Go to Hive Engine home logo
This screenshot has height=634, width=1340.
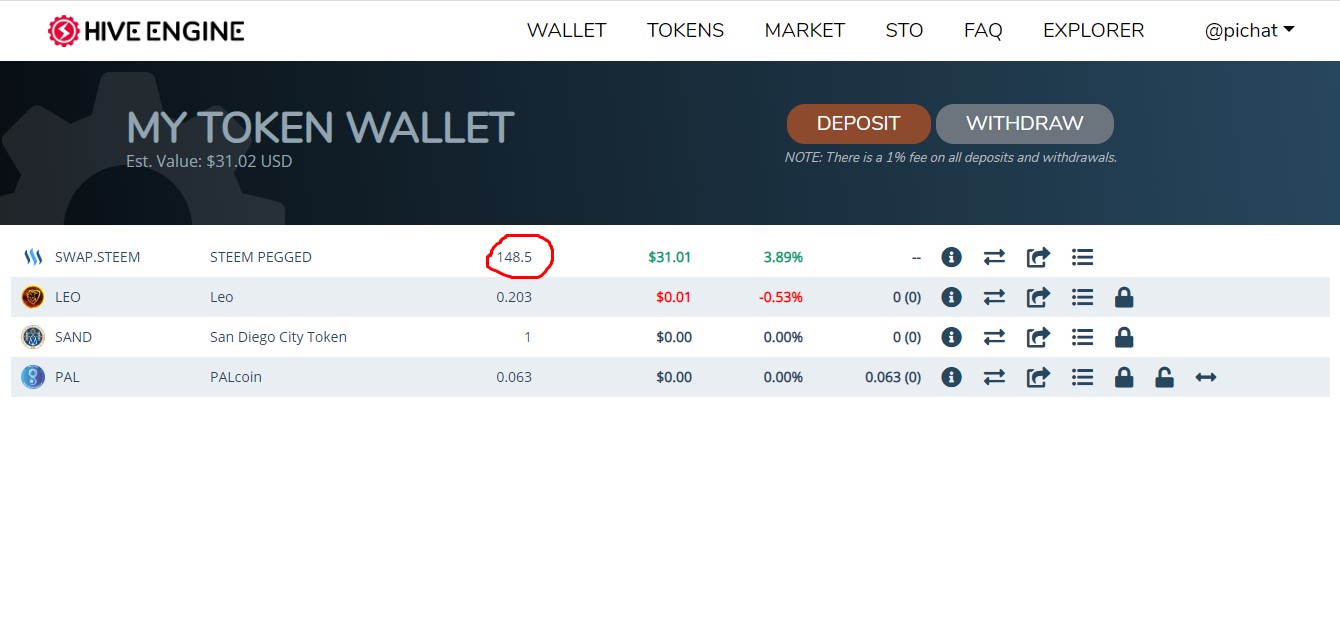pos(146,31)
